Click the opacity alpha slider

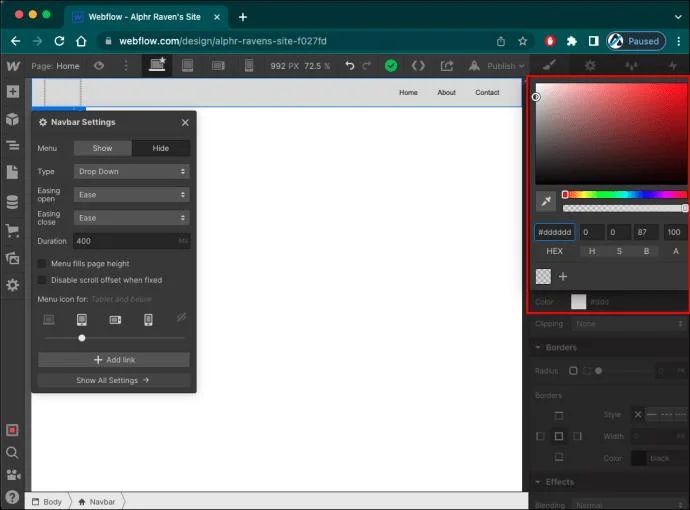(x=625, y=208)
